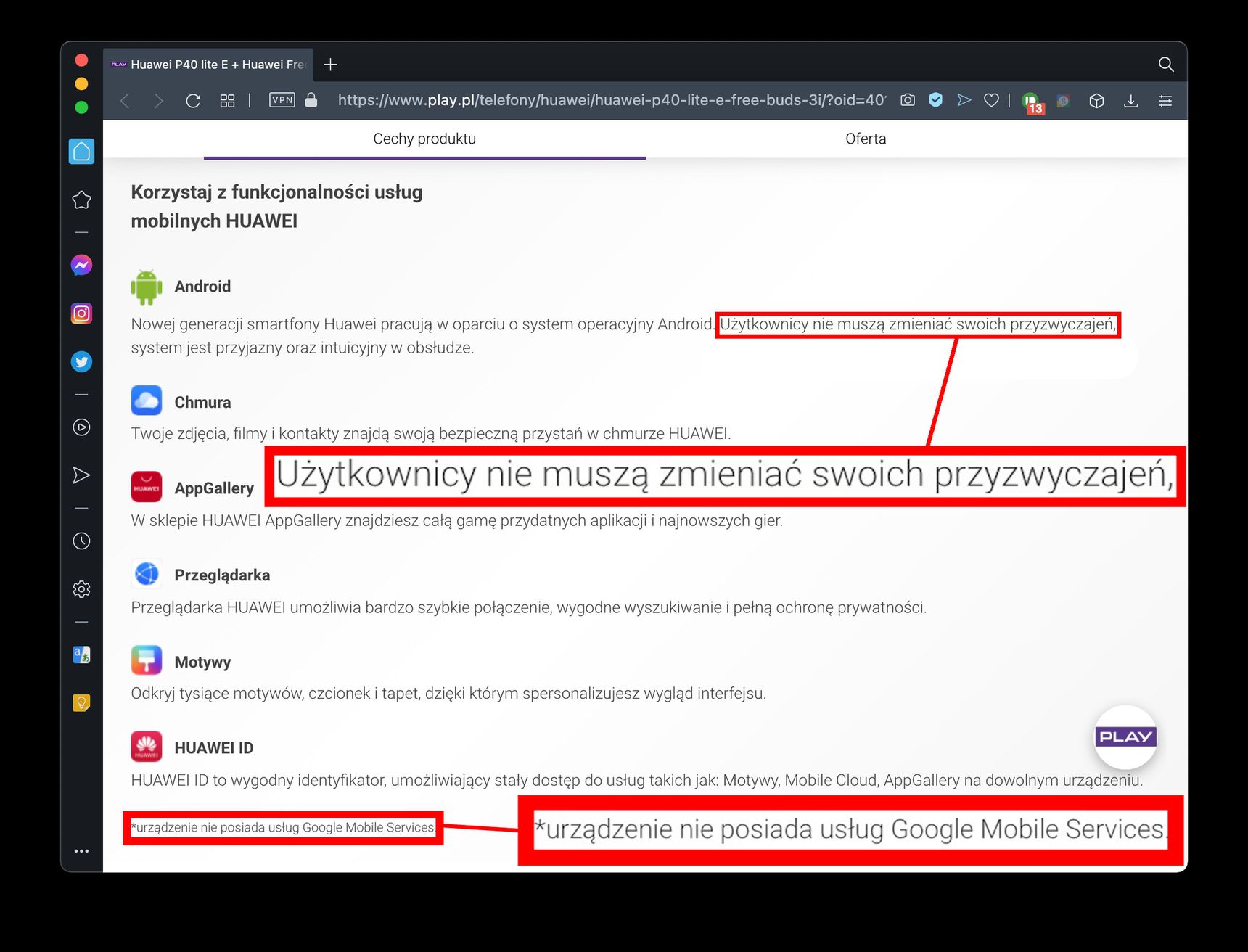Open ad blocker shield icon

[x=936, y=100]
